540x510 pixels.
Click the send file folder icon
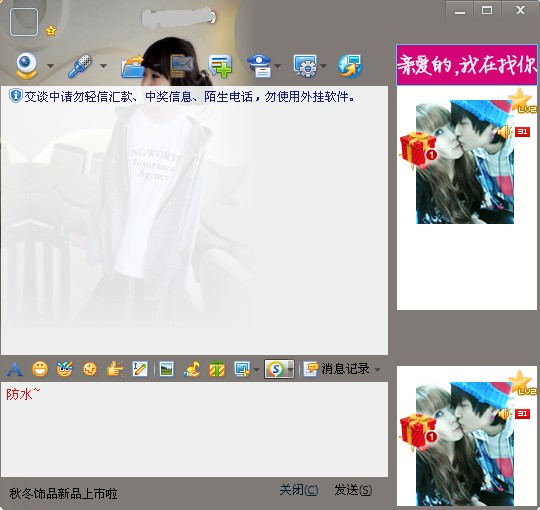(133, 66)
